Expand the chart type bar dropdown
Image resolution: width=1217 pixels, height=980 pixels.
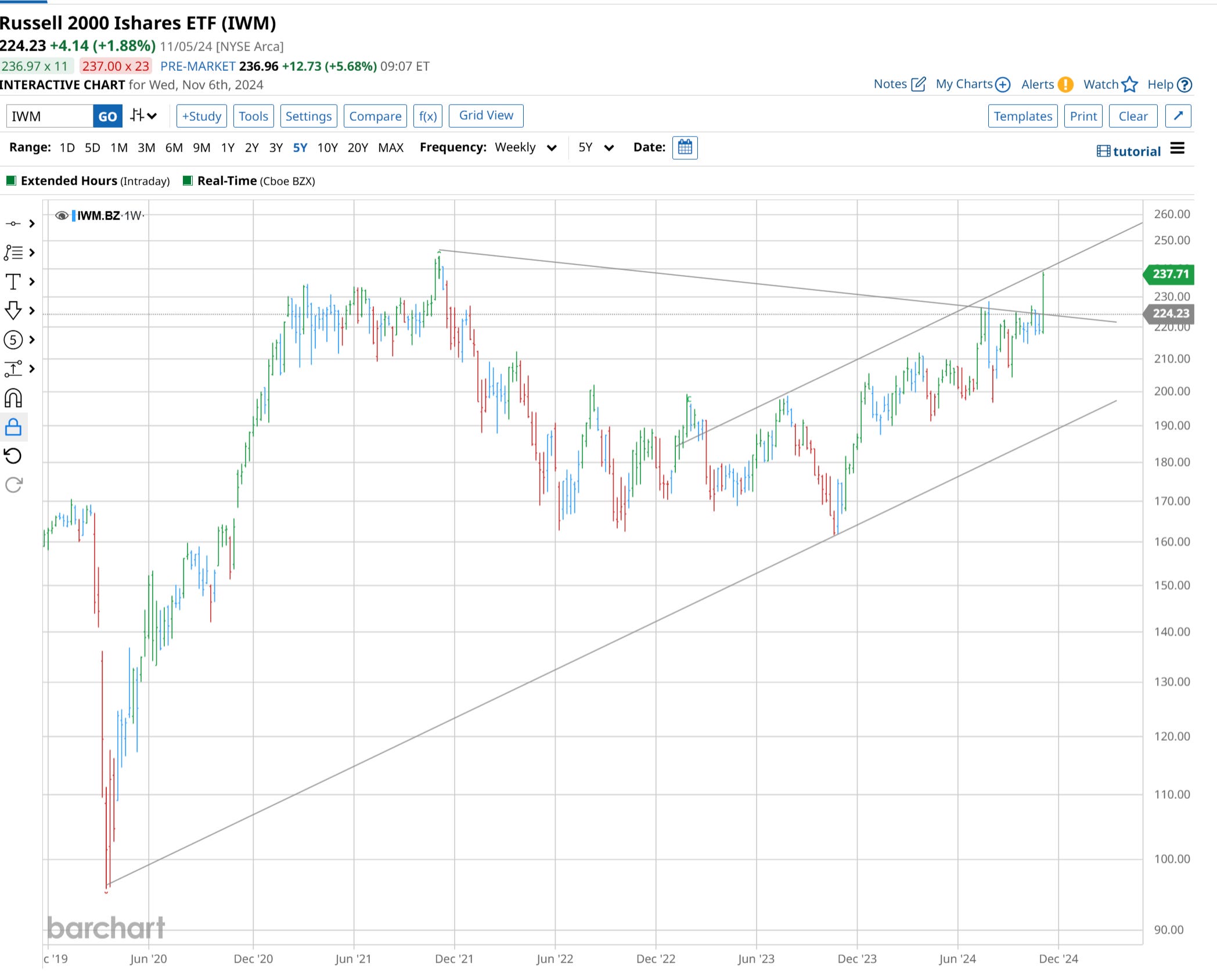[x=143, y=116]
